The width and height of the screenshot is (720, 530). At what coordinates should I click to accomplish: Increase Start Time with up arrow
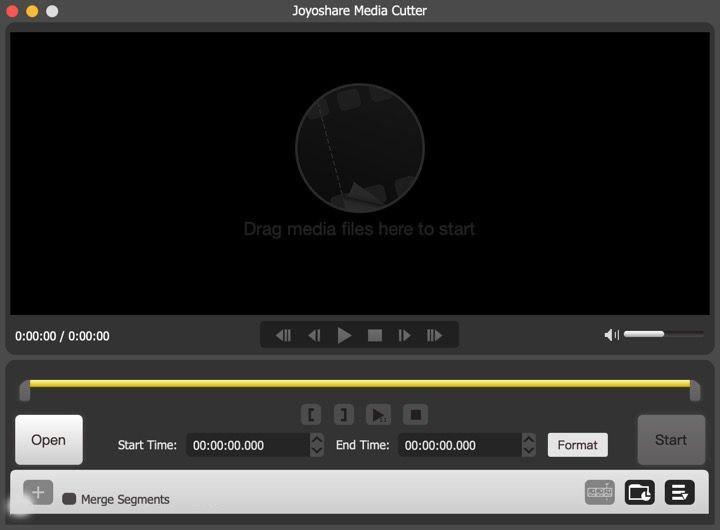coord(316,439)
